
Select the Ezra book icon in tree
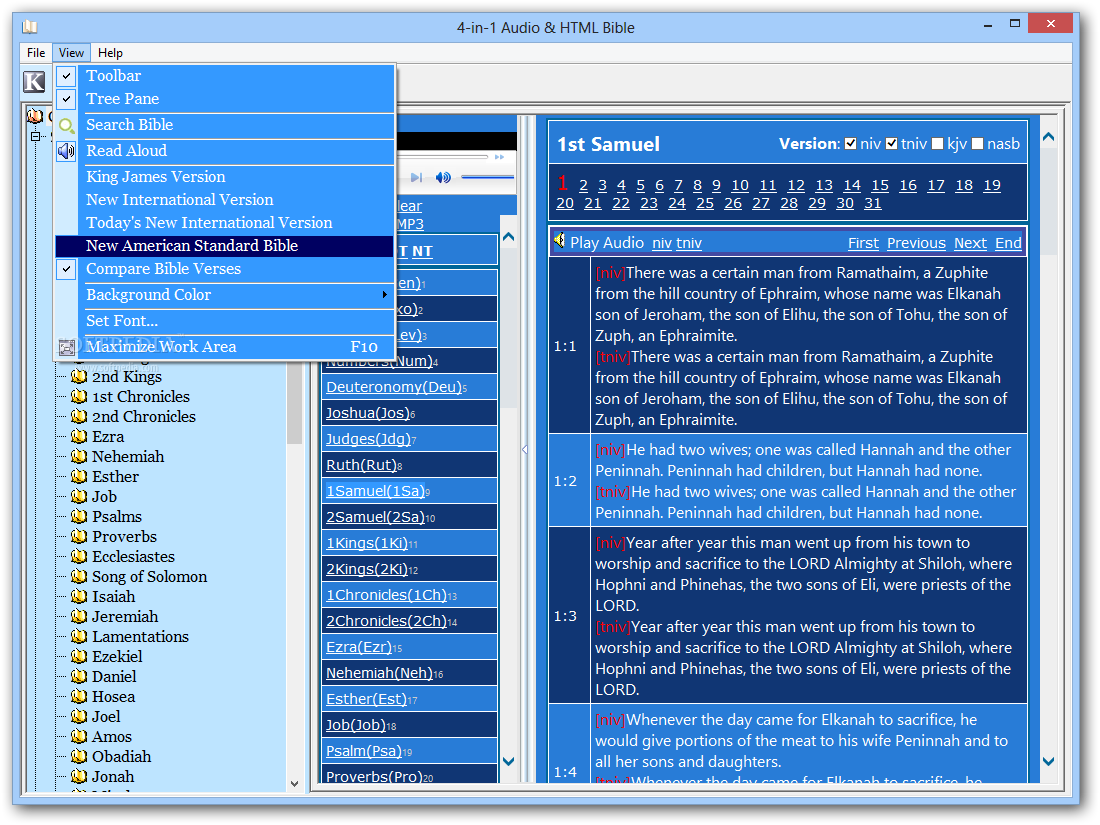(x=79, y=436)
